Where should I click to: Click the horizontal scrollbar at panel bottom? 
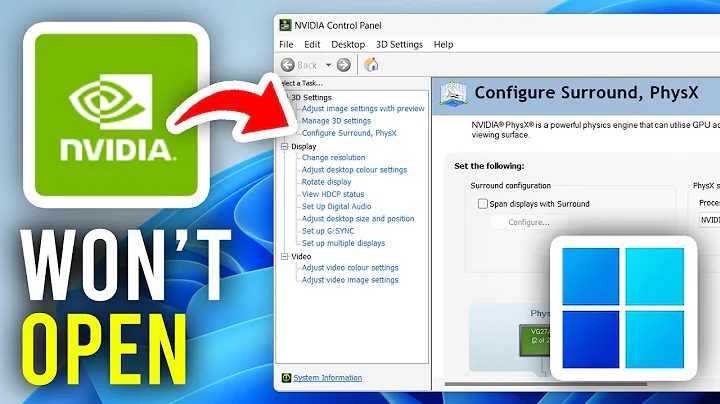546,384
